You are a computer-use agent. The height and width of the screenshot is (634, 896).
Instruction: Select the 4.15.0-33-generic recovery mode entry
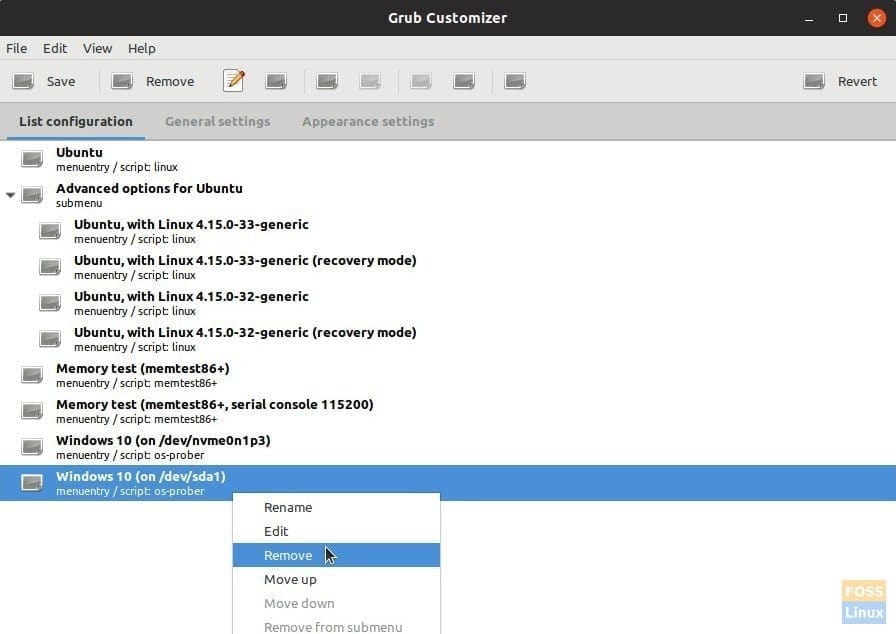(448, 267)
